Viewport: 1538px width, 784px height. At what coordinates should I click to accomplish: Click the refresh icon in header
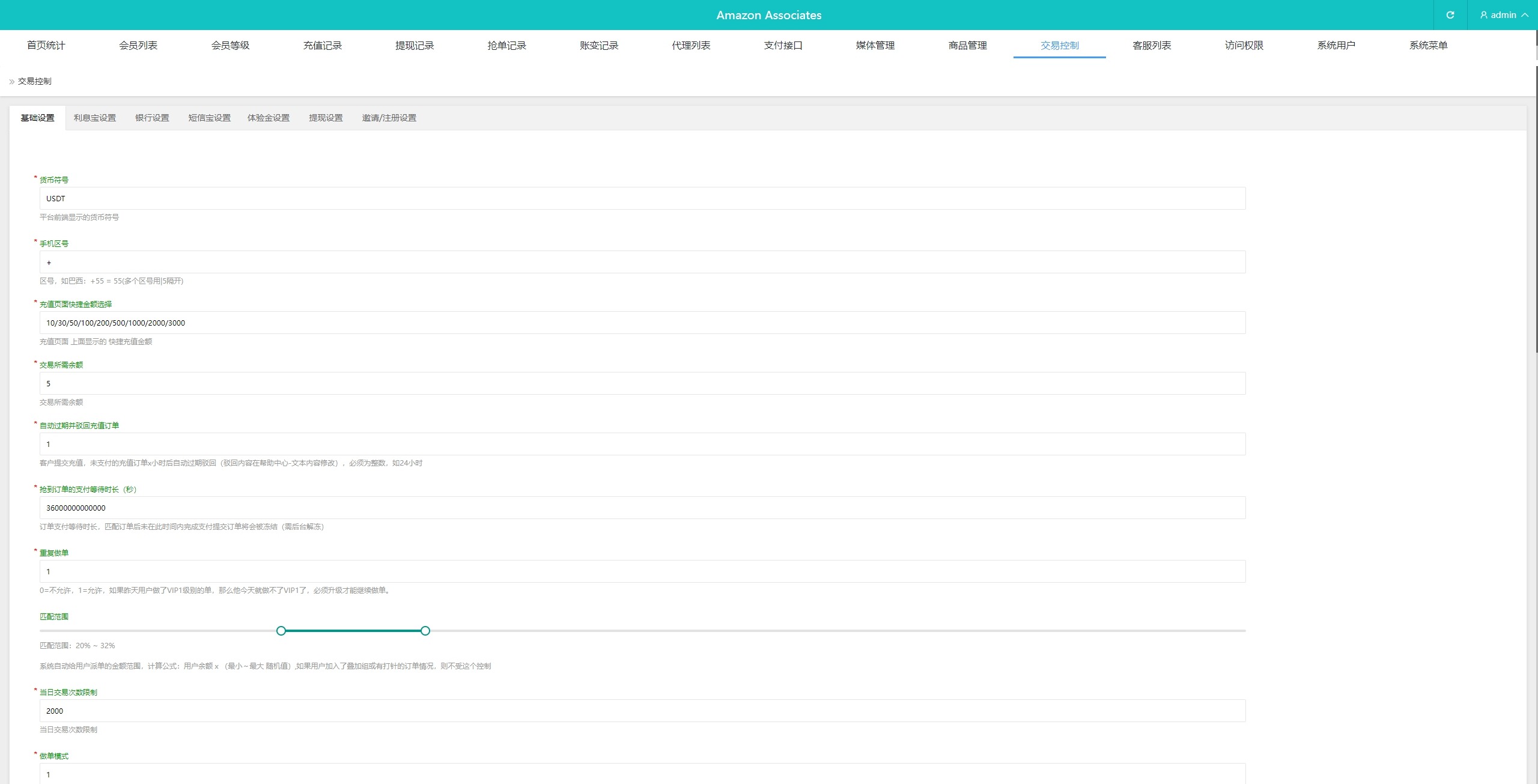pos(1450,15)
